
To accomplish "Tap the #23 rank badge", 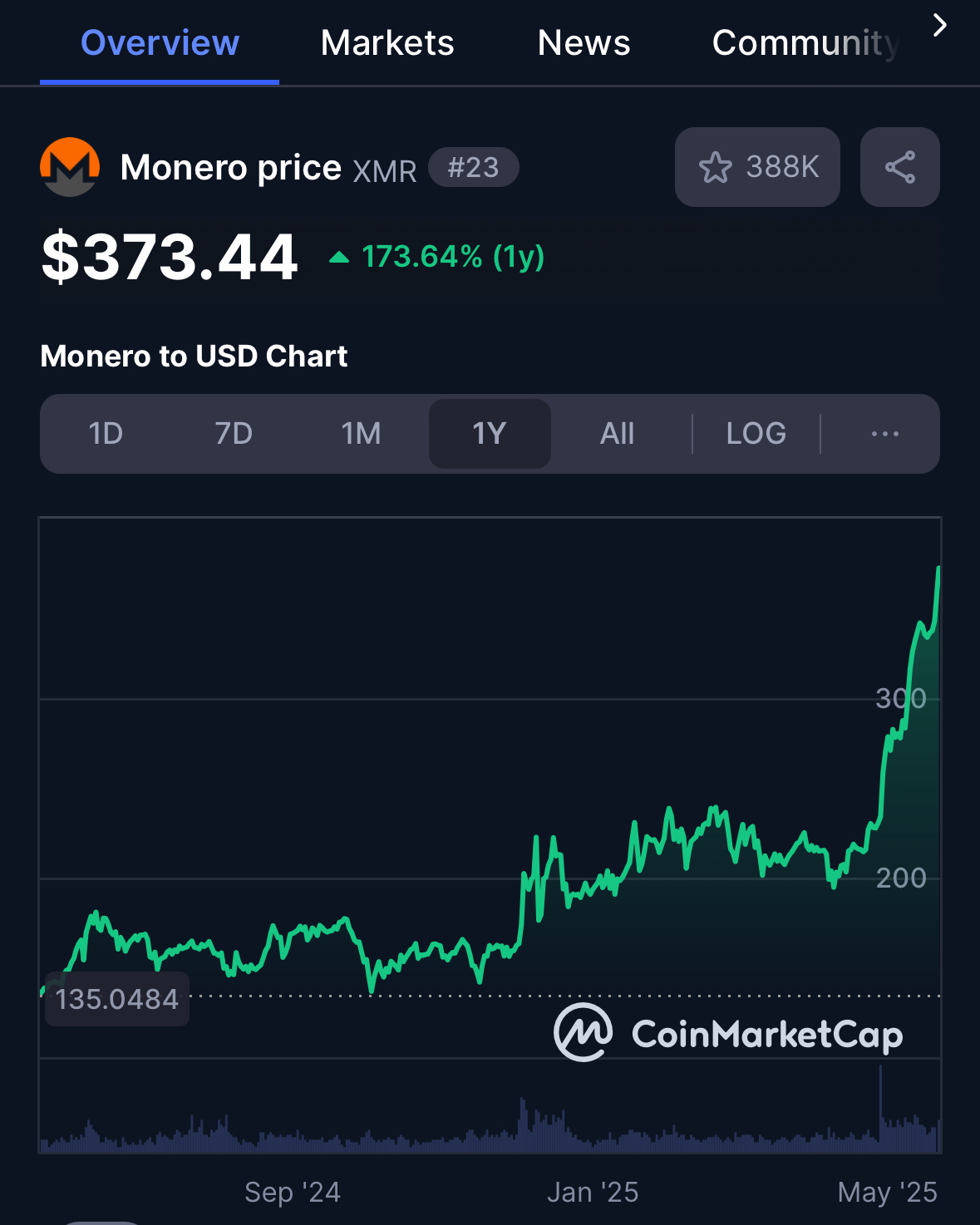I will pyautogui.click(x=474, y=167).
